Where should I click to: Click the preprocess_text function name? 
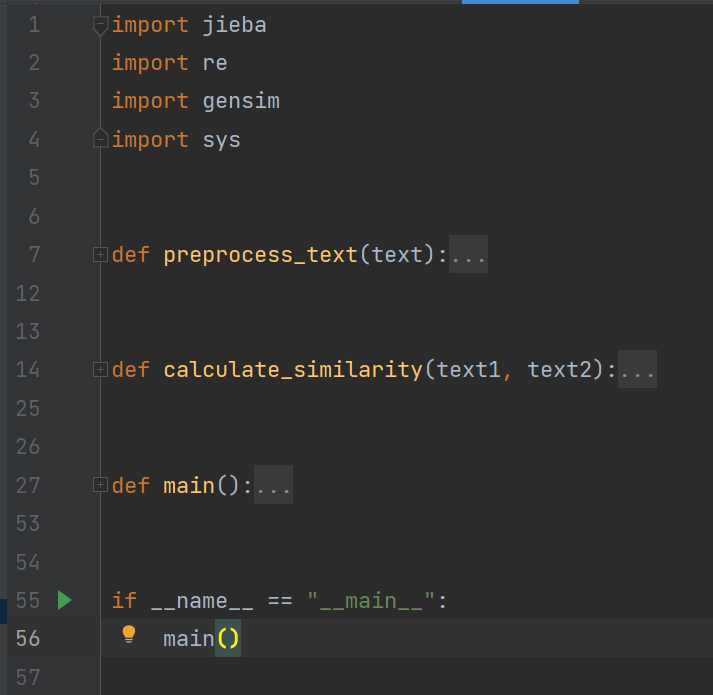(260, 255)
